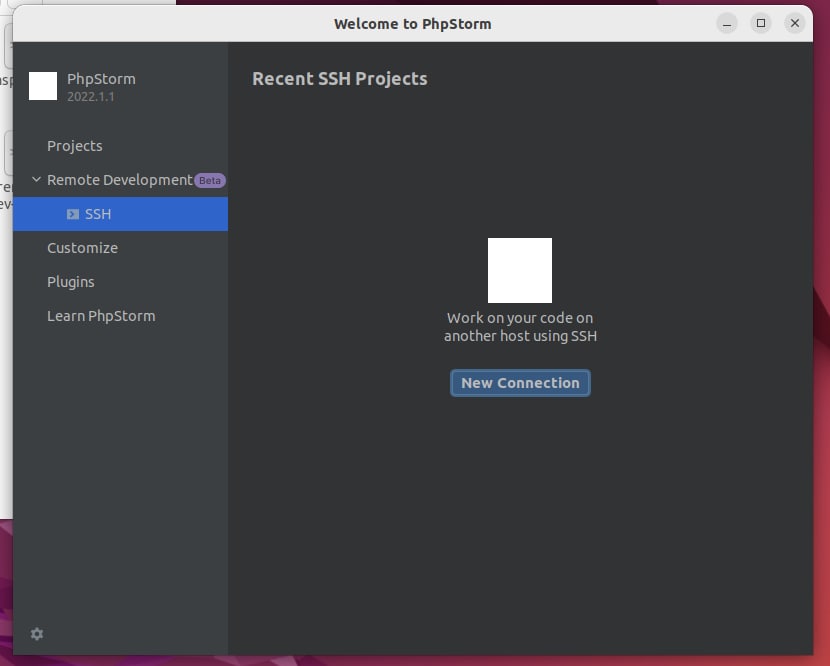Screen dimensions: 830x666
Task: Click the purple Beta badge
Action: (x=210, y=181)
